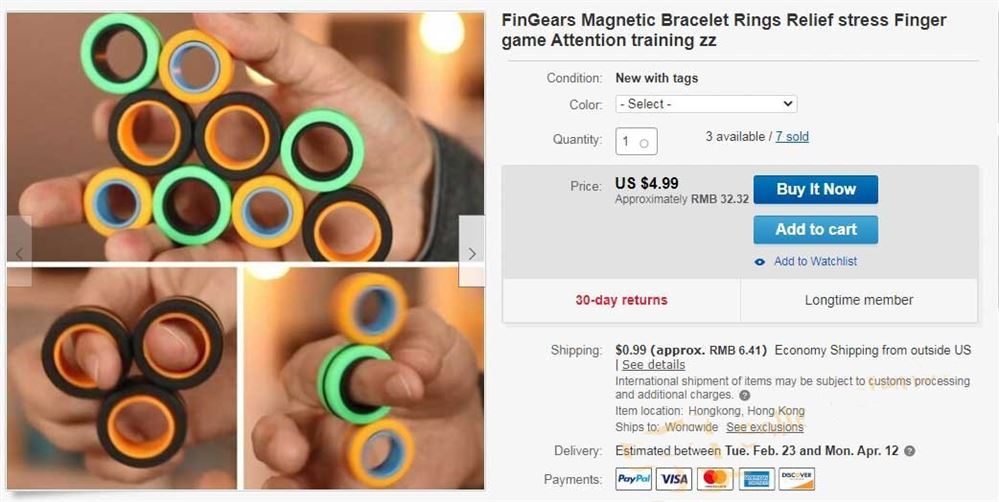Click the eye icon beside Add to Watchlist

coord(759,262)
